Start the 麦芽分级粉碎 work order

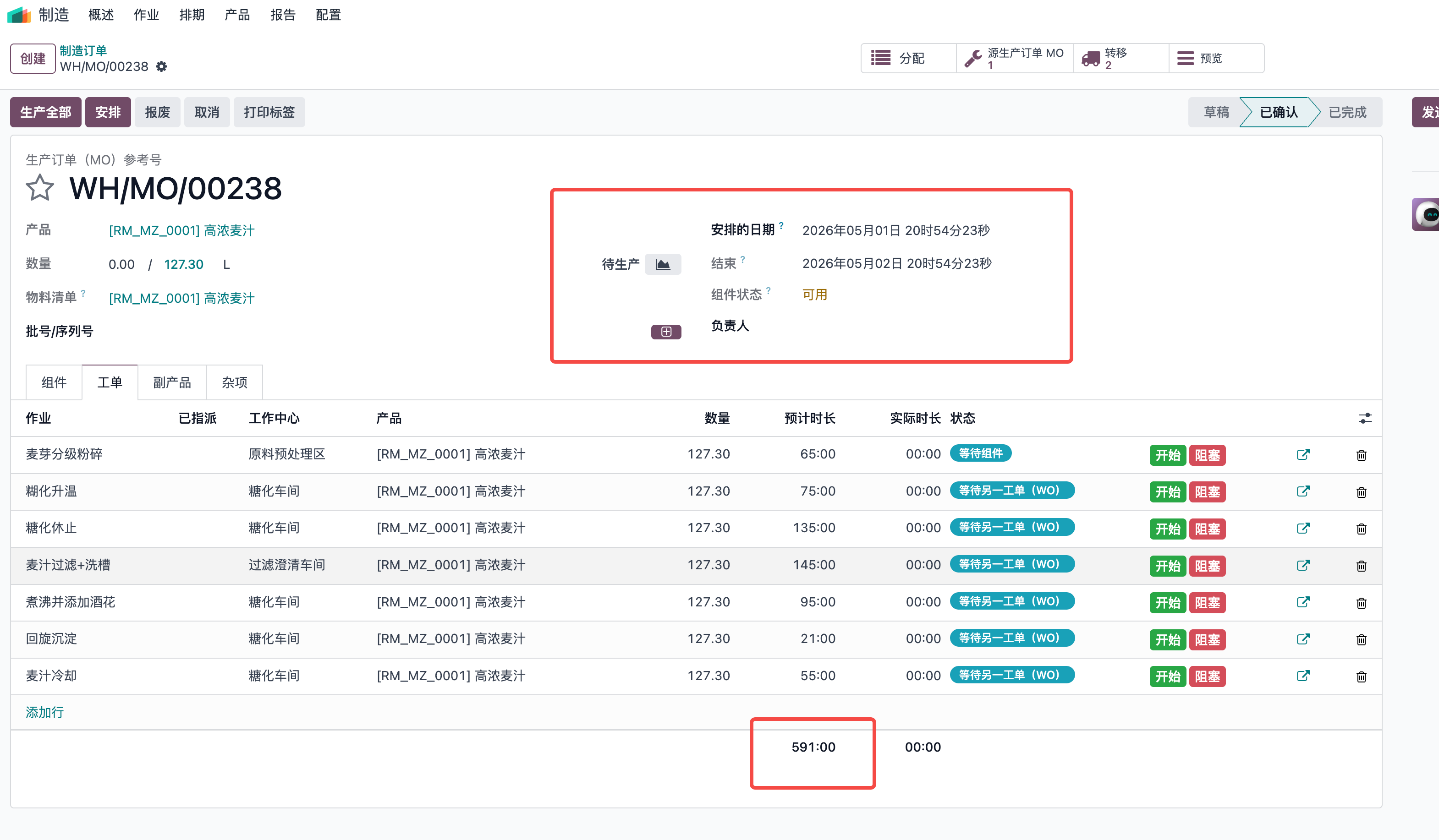1168,455
